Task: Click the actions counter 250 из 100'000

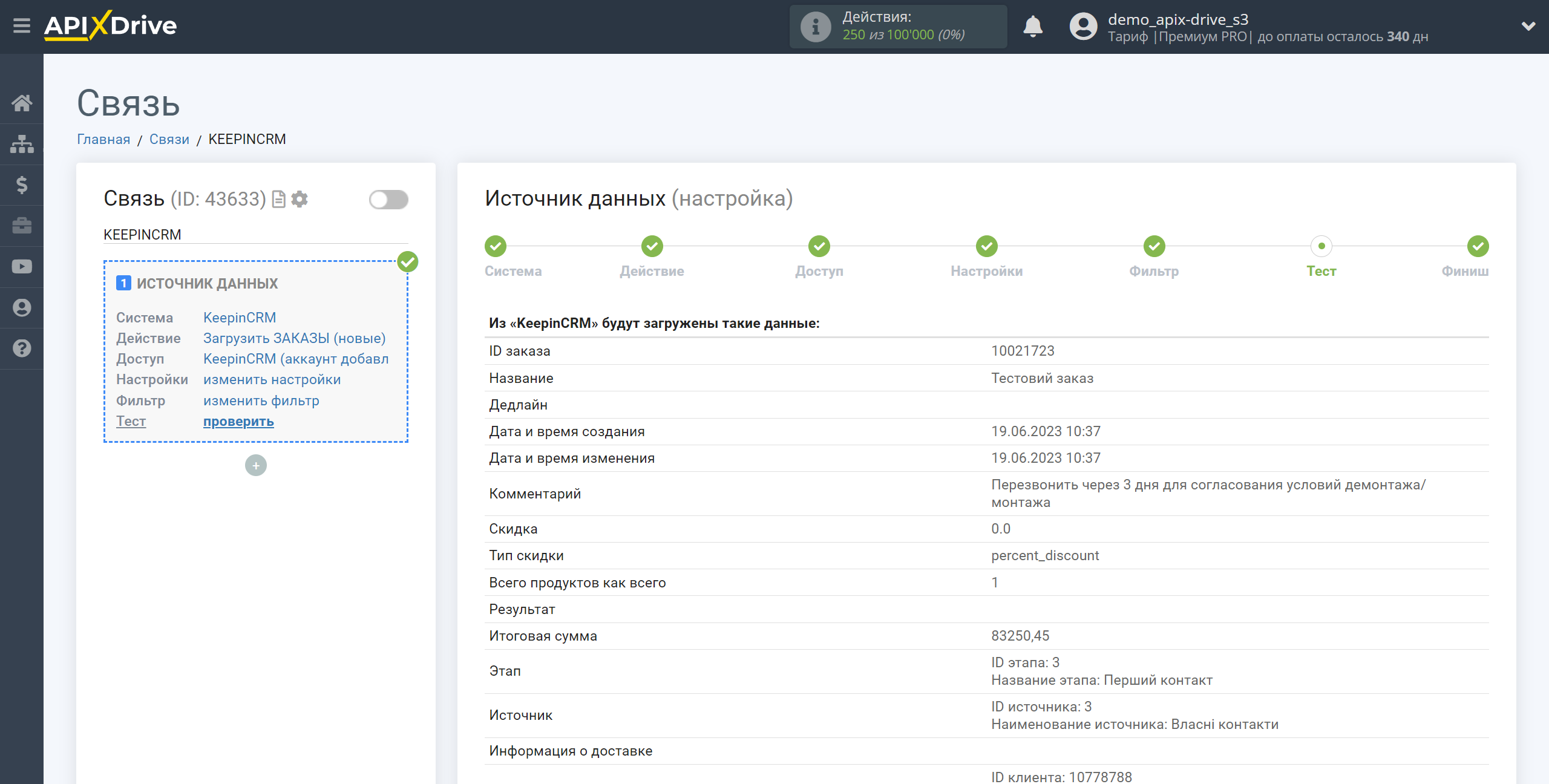Action: pos(904,35)
